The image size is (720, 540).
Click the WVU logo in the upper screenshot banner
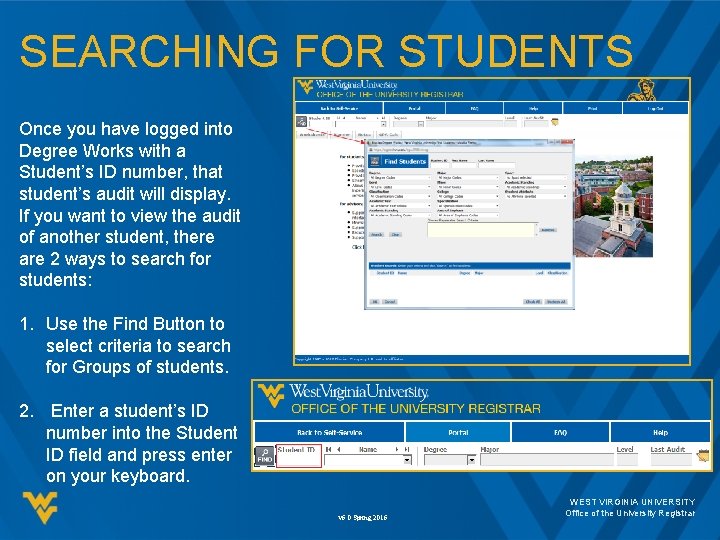tap(304, 86)
